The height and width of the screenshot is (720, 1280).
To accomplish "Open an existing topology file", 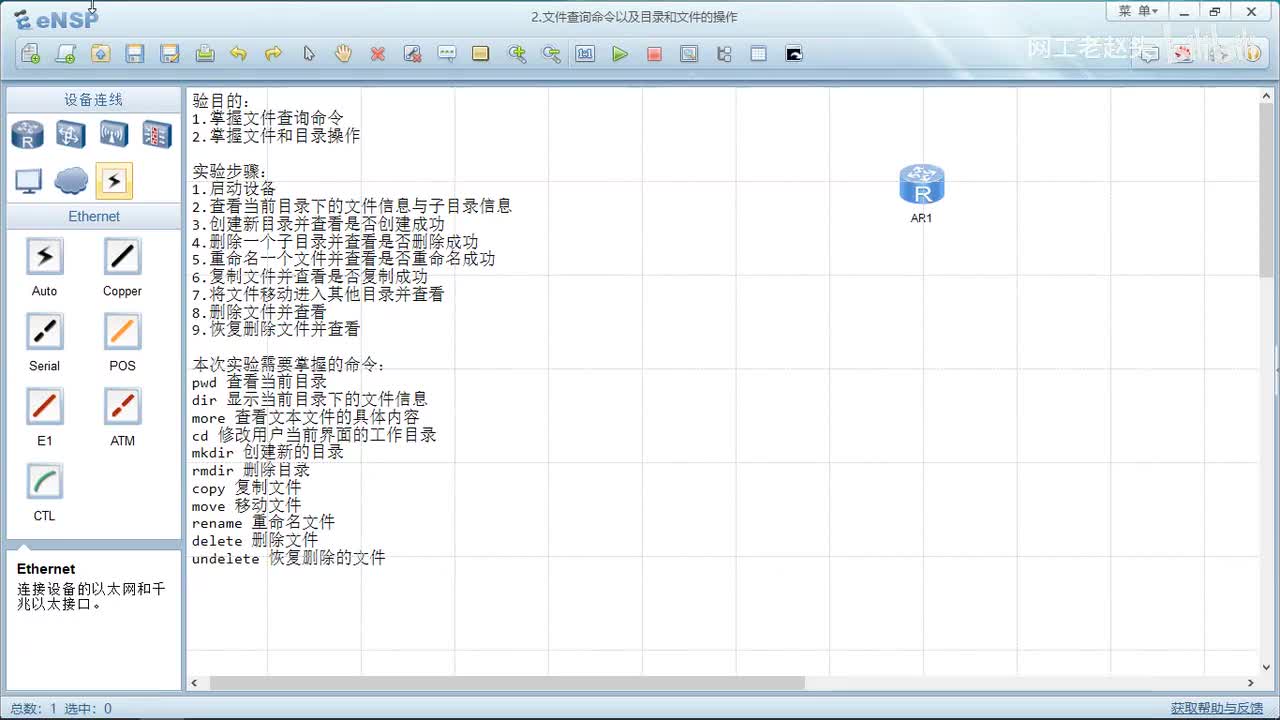I will click(100, 54).
